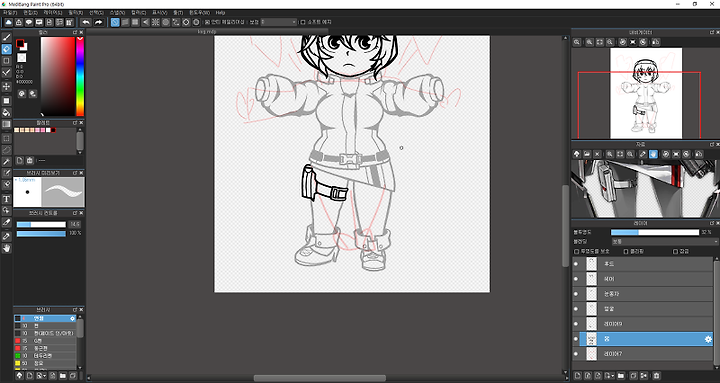This screenshot has width=720, height=383.
Task: Click the folder icon below the layer list
Action: tap(621, 376)
